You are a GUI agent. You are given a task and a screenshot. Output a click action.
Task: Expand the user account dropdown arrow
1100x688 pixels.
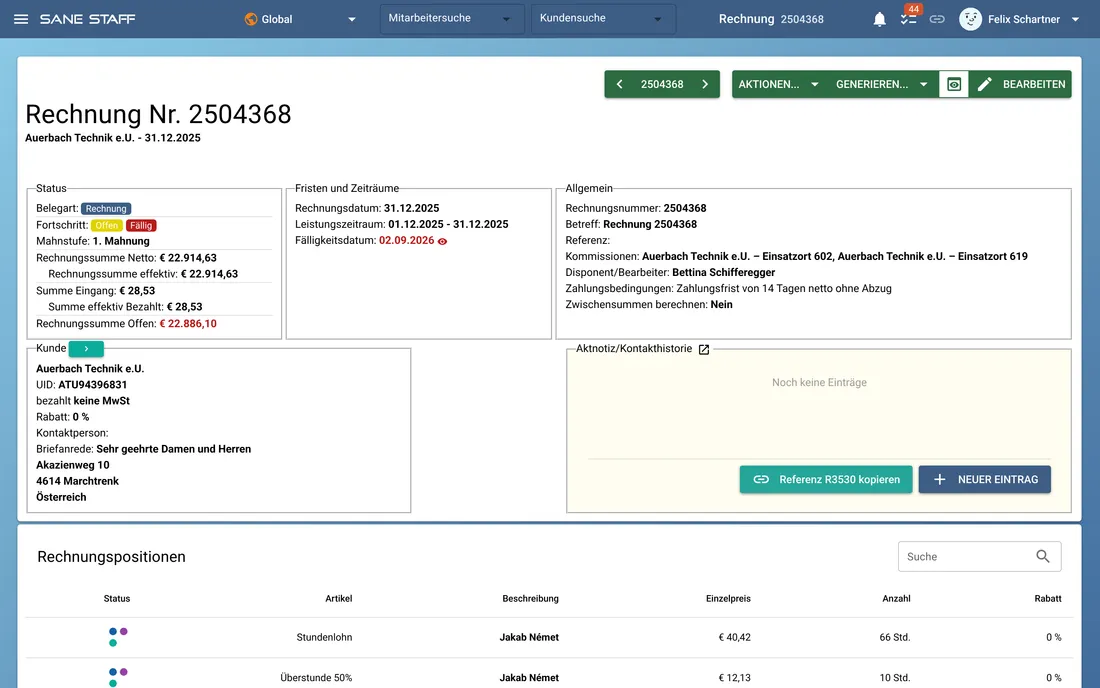pyautogui.click(x=1075, y=20)
